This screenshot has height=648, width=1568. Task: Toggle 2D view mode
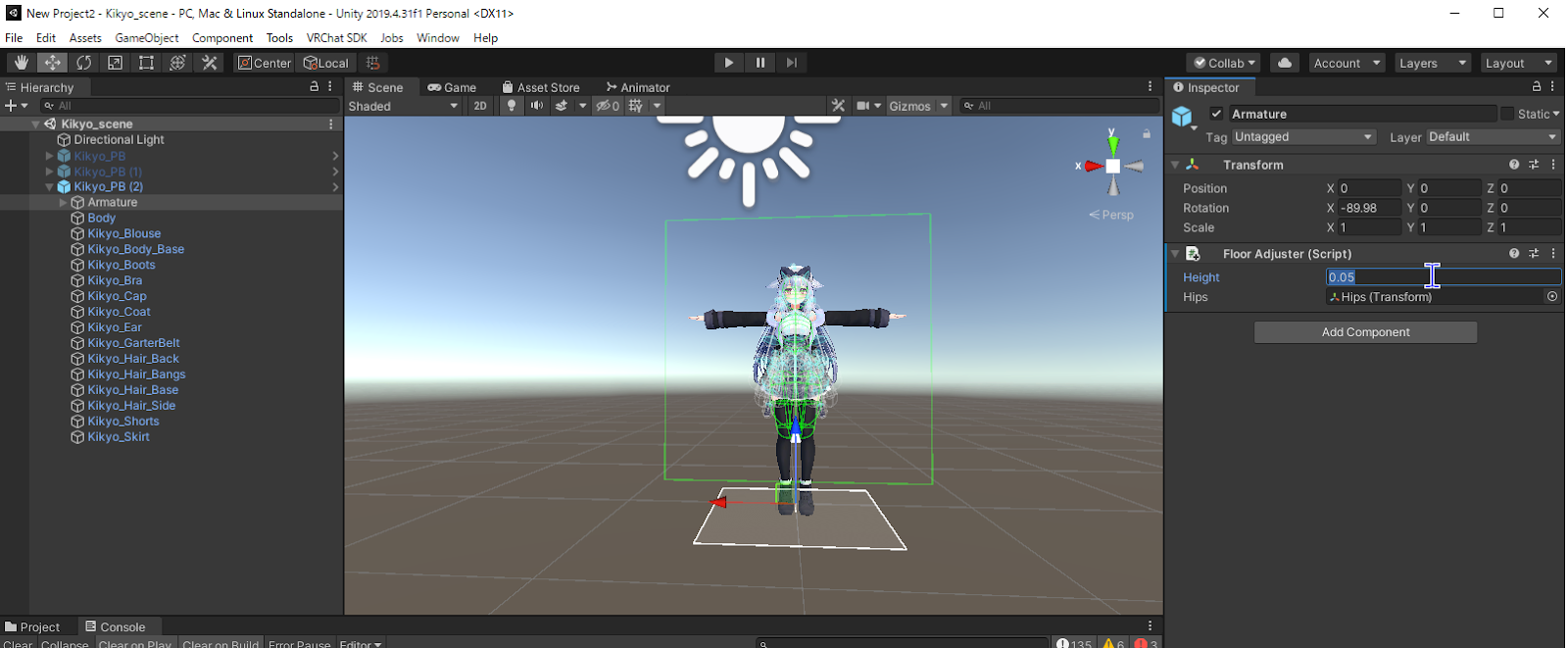[480, 106]
